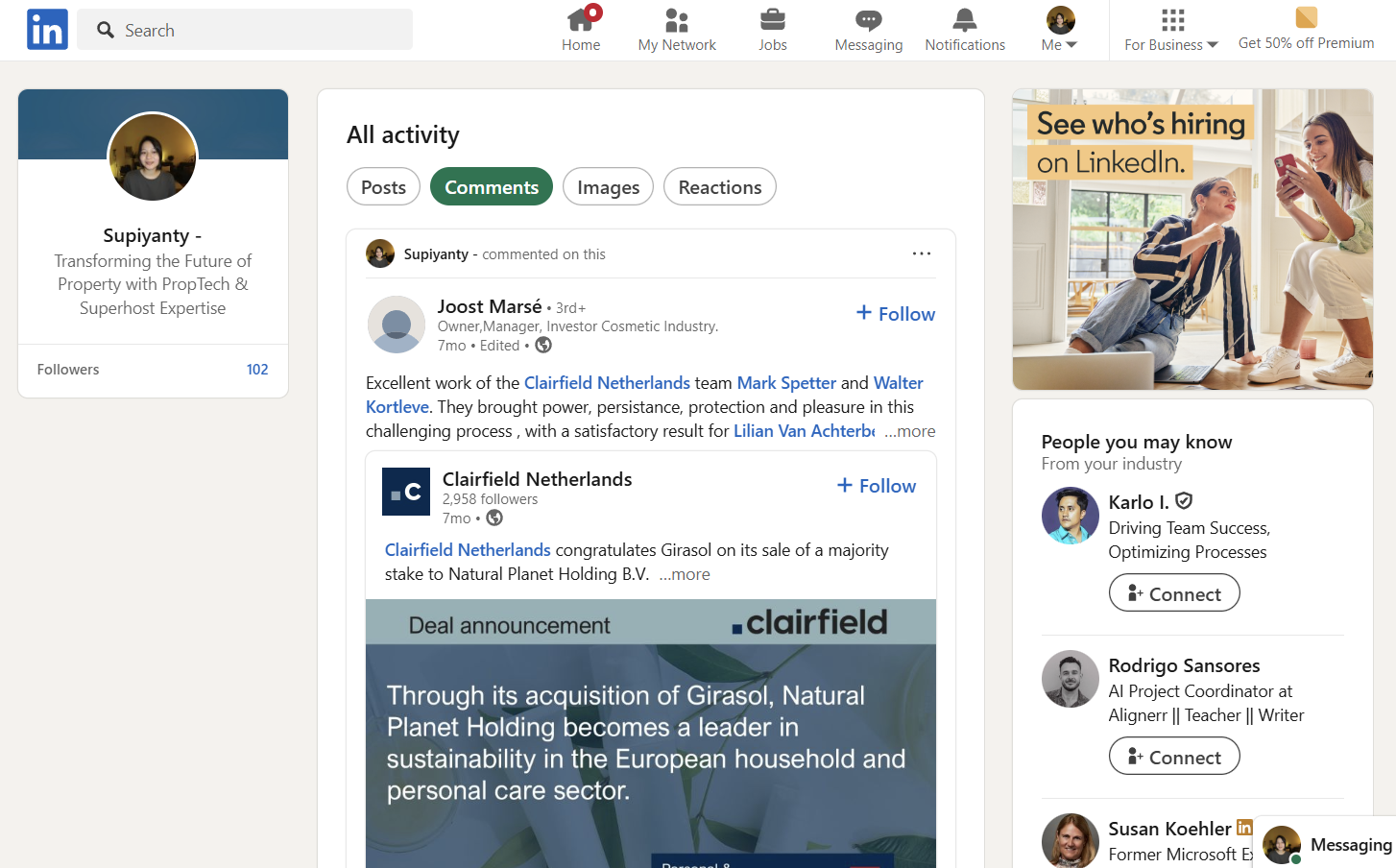Open Joost Marsé profile name

[x=490, y=306]
